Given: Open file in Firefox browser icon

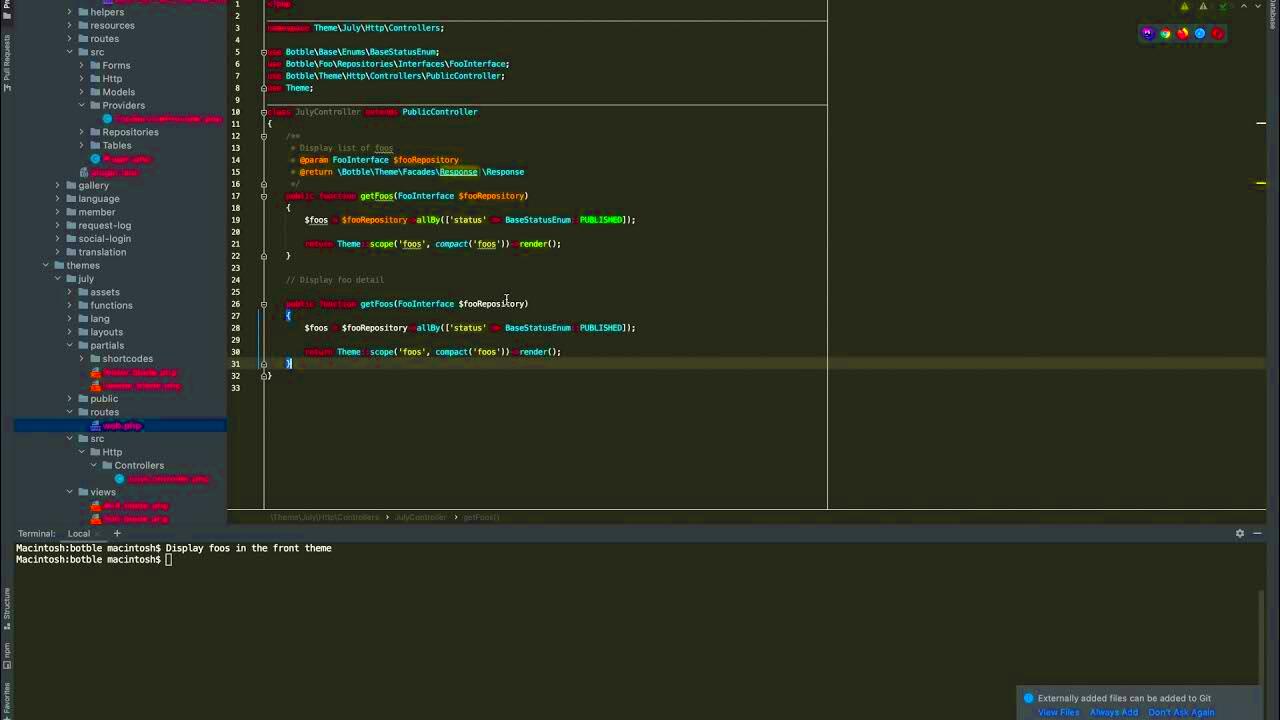Looking at the screenshot, I should [1183, 33].
